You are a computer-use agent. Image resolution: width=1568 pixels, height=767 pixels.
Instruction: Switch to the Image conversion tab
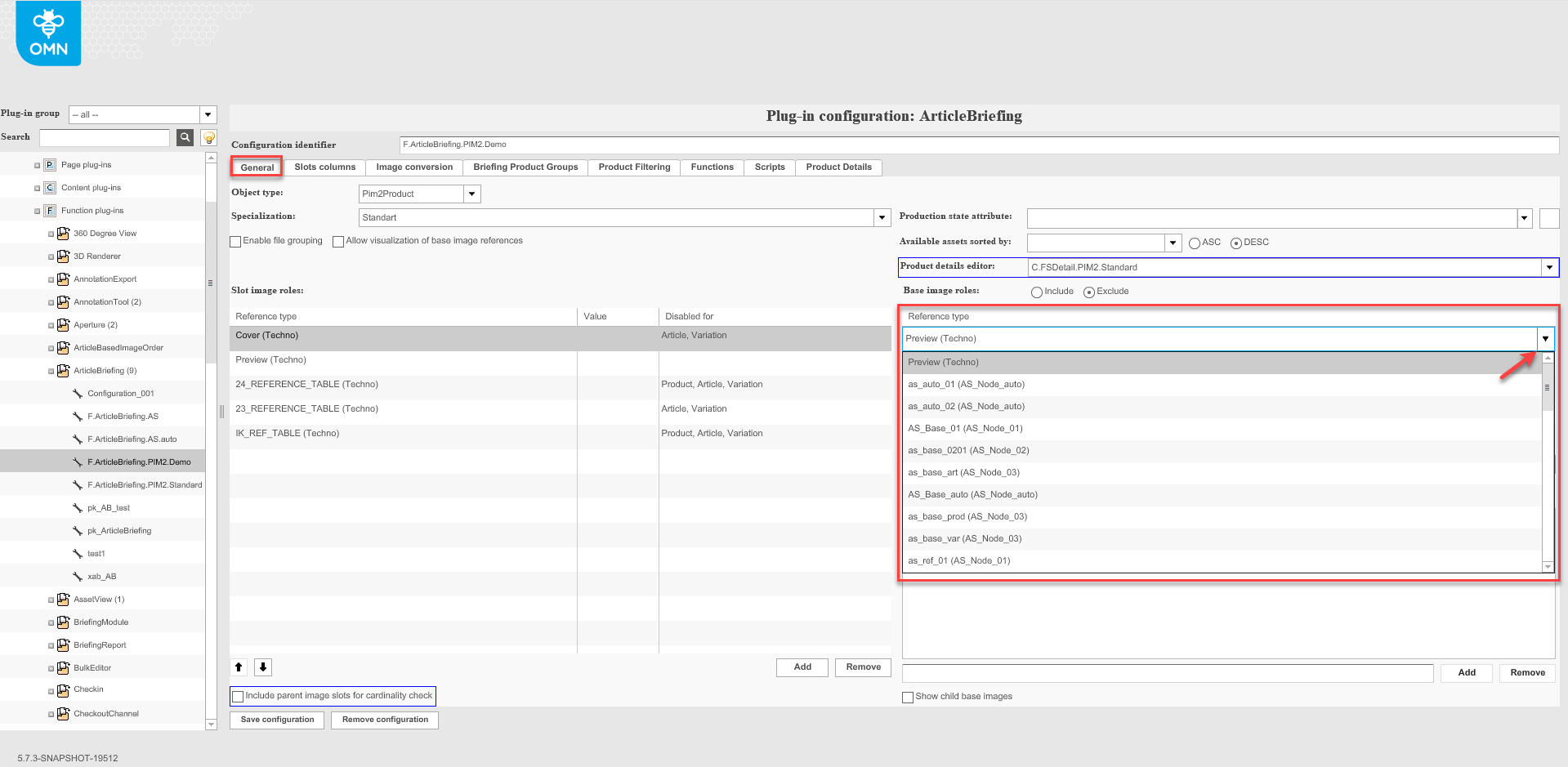(x=413, y=167)
